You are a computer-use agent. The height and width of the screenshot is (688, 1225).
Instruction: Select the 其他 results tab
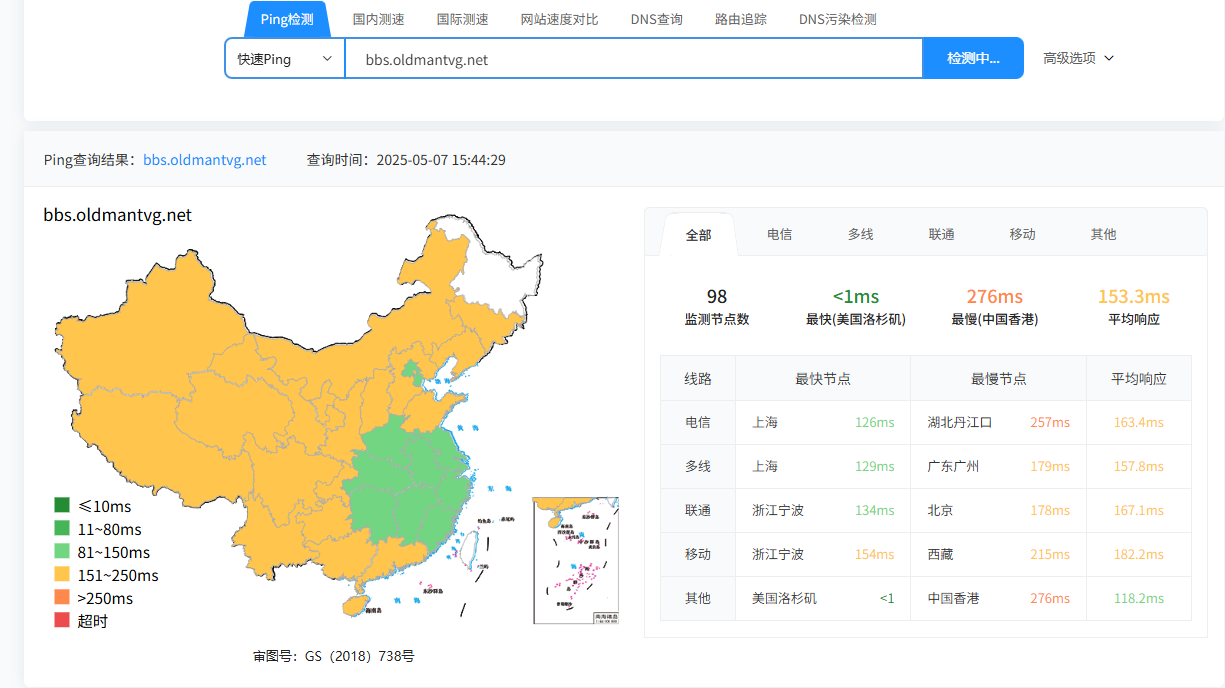(x=1103, y=234)
